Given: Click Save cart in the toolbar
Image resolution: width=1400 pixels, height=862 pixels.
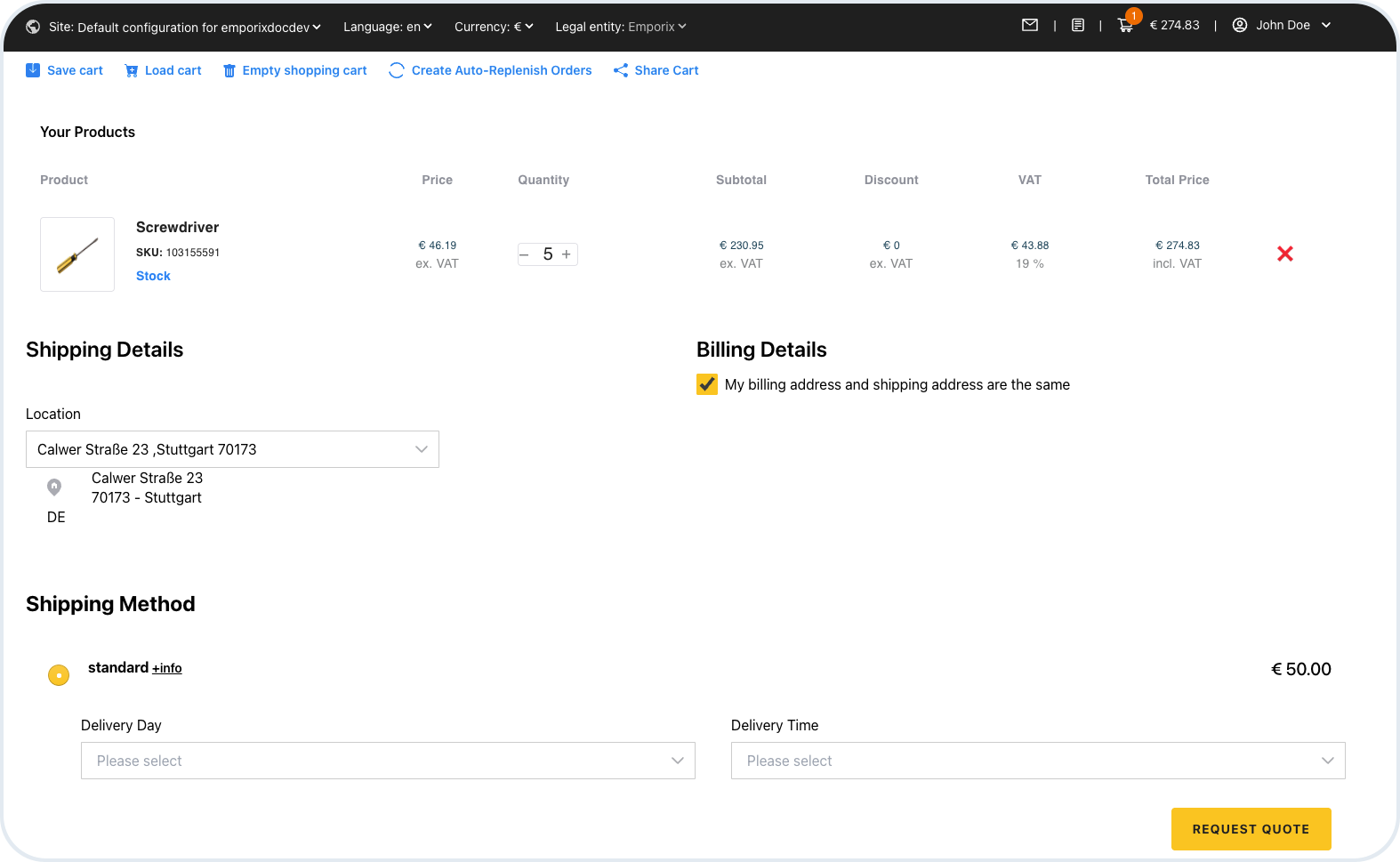Looking at the screenshot, I should click(x=65, y=70).
